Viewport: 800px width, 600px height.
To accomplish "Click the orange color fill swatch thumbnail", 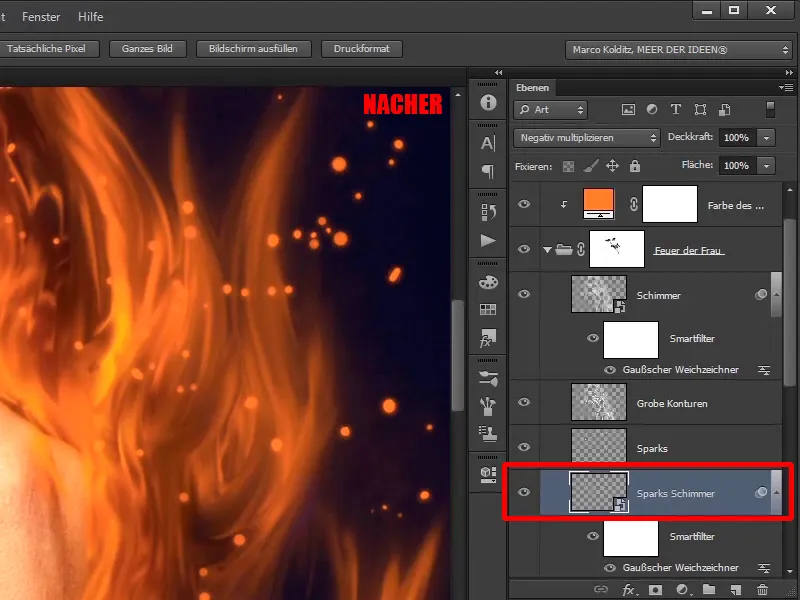I will [x=598, y=204].
